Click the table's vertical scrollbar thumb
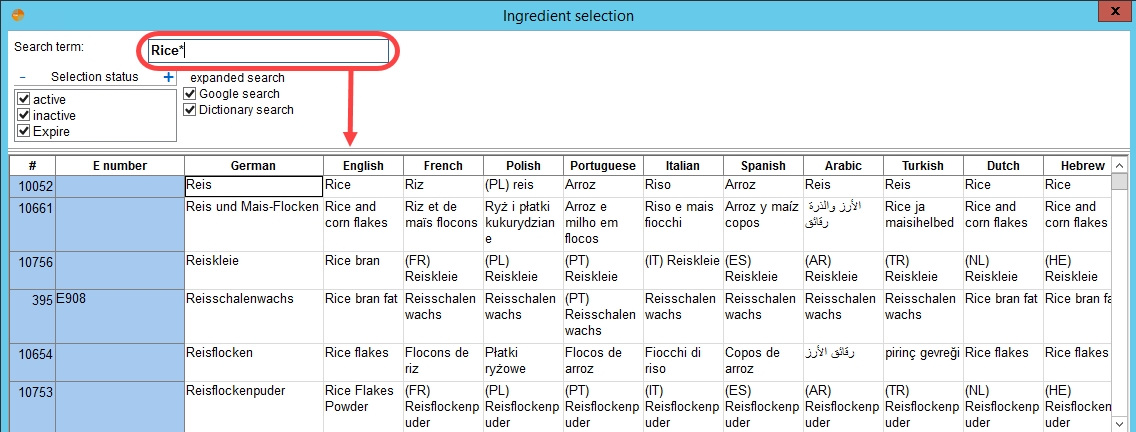The width and height of the screenshot is (1136, 432). click(x=1119, y=180)
